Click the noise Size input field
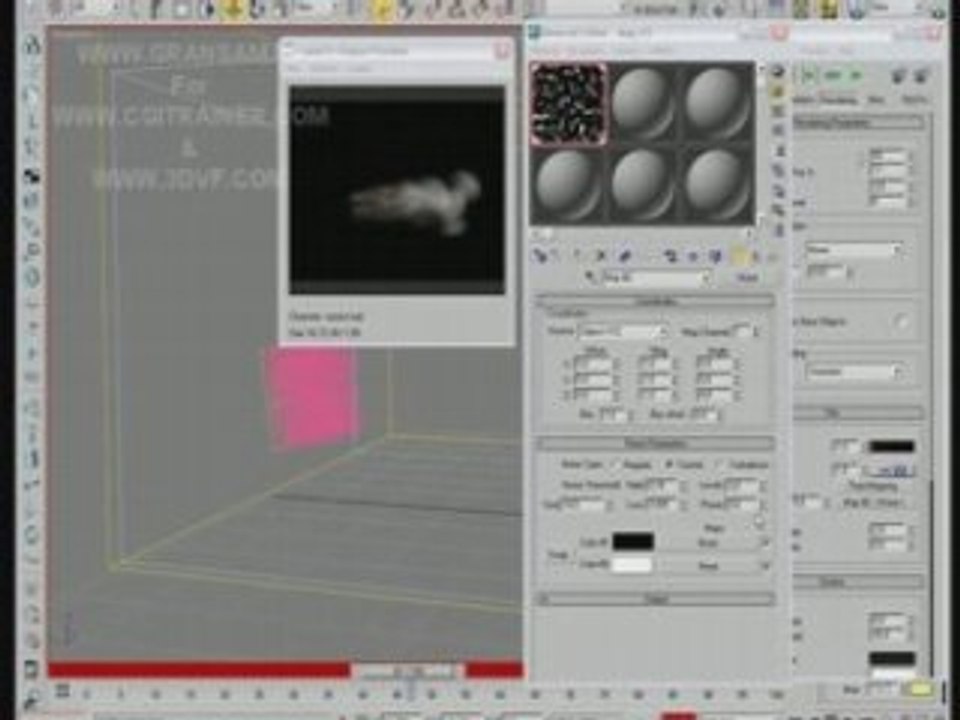 pos(583,506)
